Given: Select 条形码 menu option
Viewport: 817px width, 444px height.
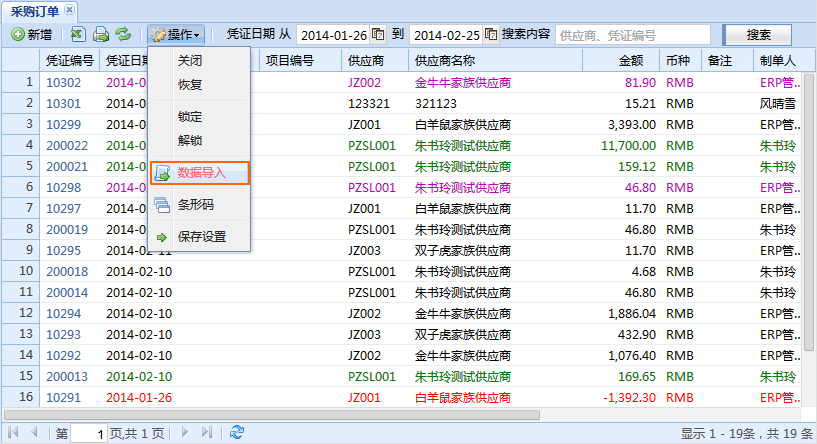Looking at the screenshot, I should (195, 205).
